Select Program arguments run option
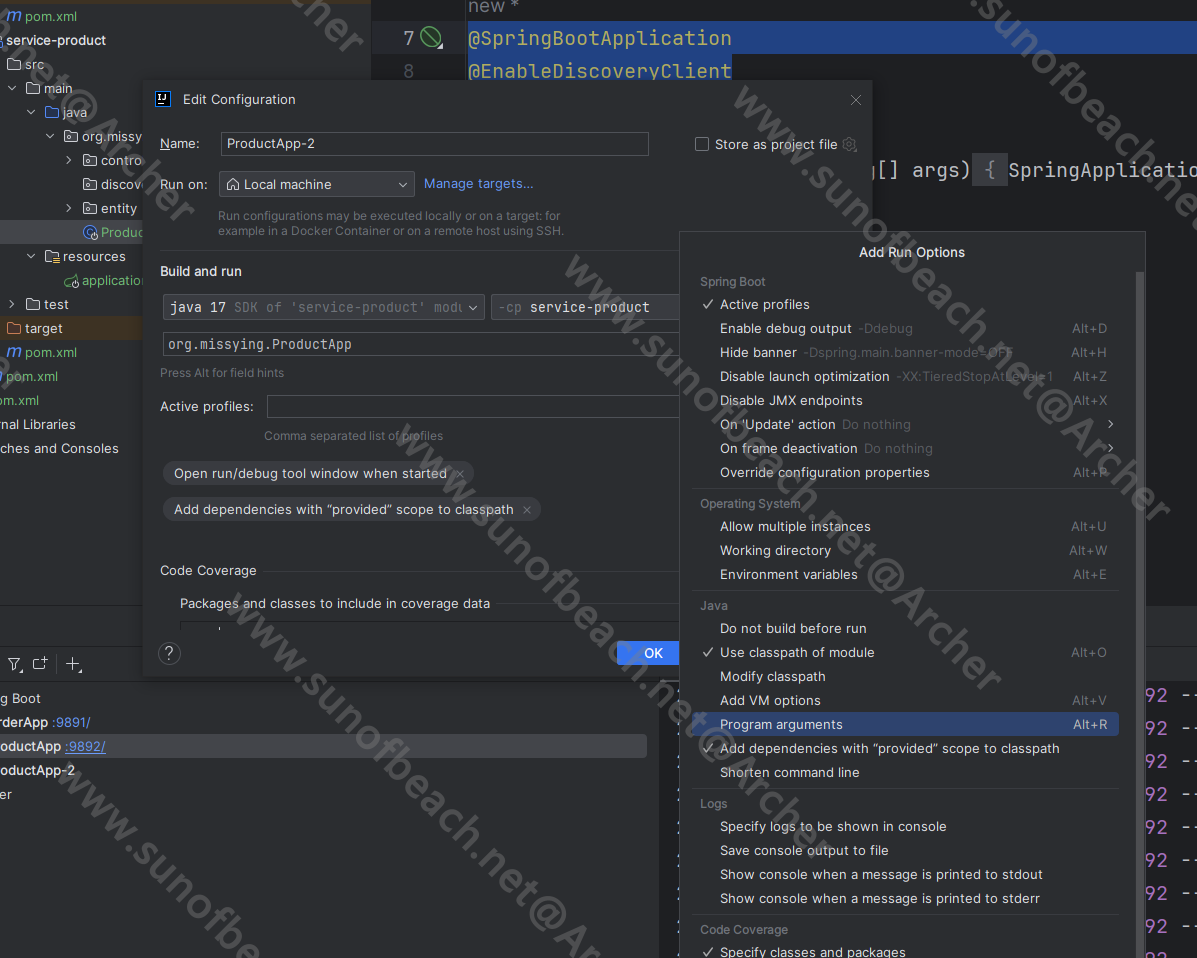This screenshot has width=1197, height=958. pyautogui.click(x=905, y=724)
